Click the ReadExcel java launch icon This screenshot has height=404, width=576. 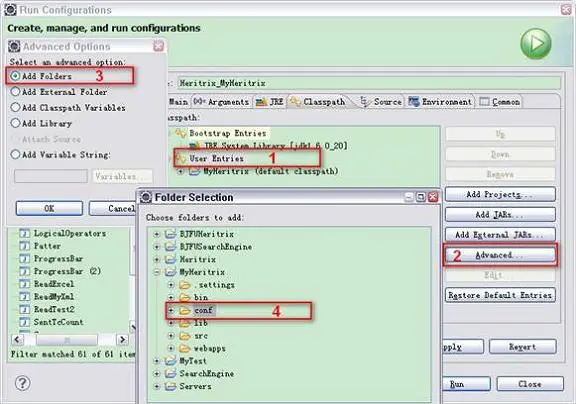click(x=24, y=284)
